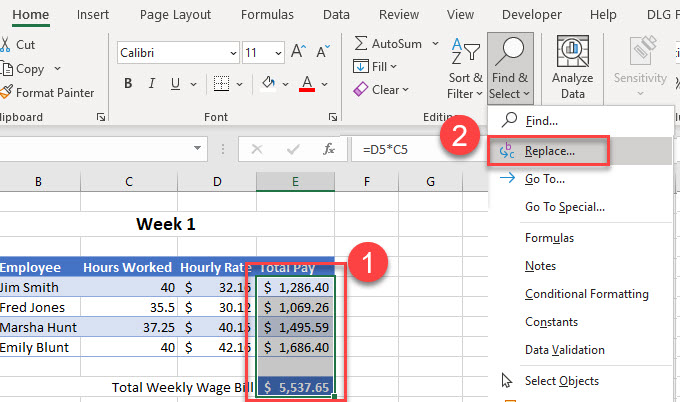Click the Clear eraser icon

(x=361, y=90)
